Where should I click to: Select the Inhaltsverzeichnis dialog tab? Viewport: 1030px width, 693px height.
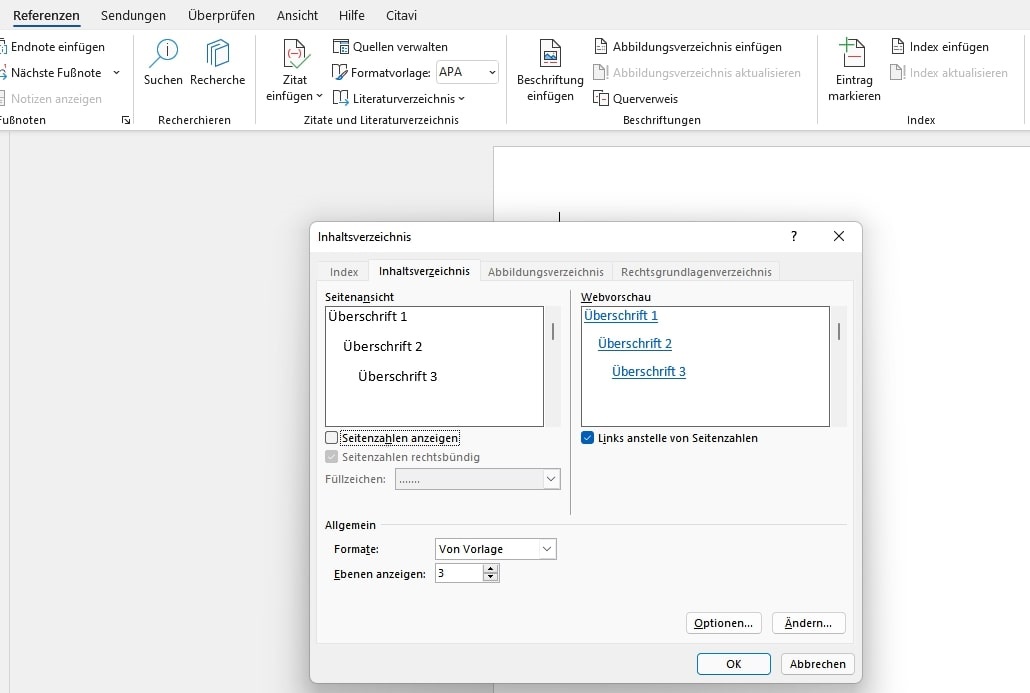(424, 271)
